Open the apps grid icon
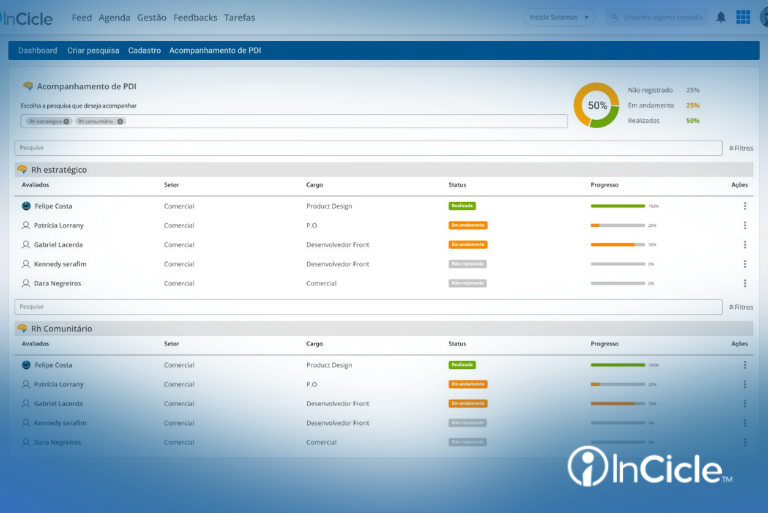Image resolution: width=768 pixels, height=513 pixels. click(x=743, y=17)
